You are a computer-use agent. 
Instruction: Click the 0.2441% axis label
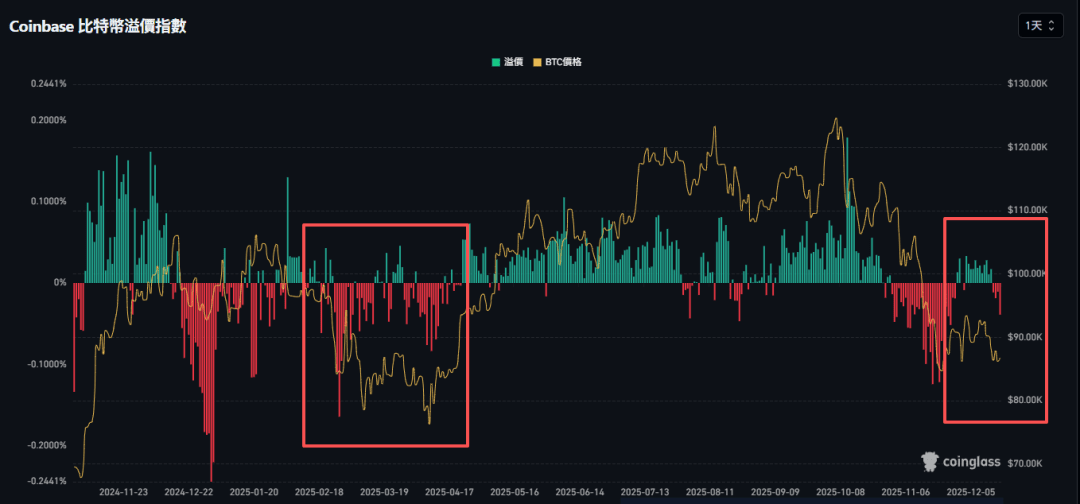pyautogui.click(x=49, y=84)
